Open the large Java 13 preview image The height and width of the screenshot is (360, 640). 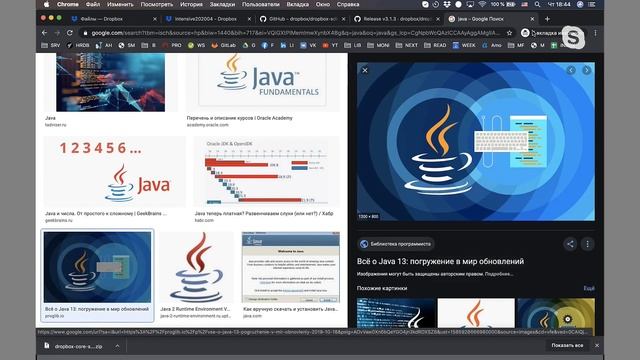point(476,141)
